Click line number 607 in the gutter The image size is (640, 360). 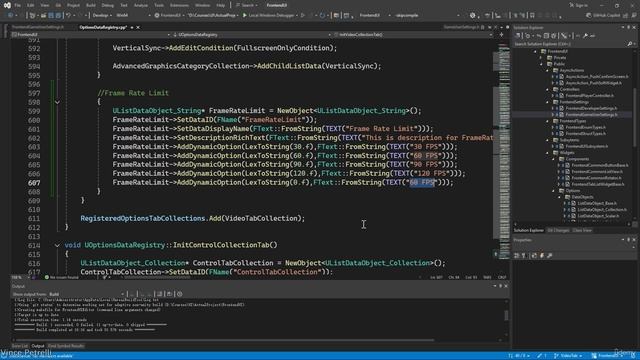(34, 182)
